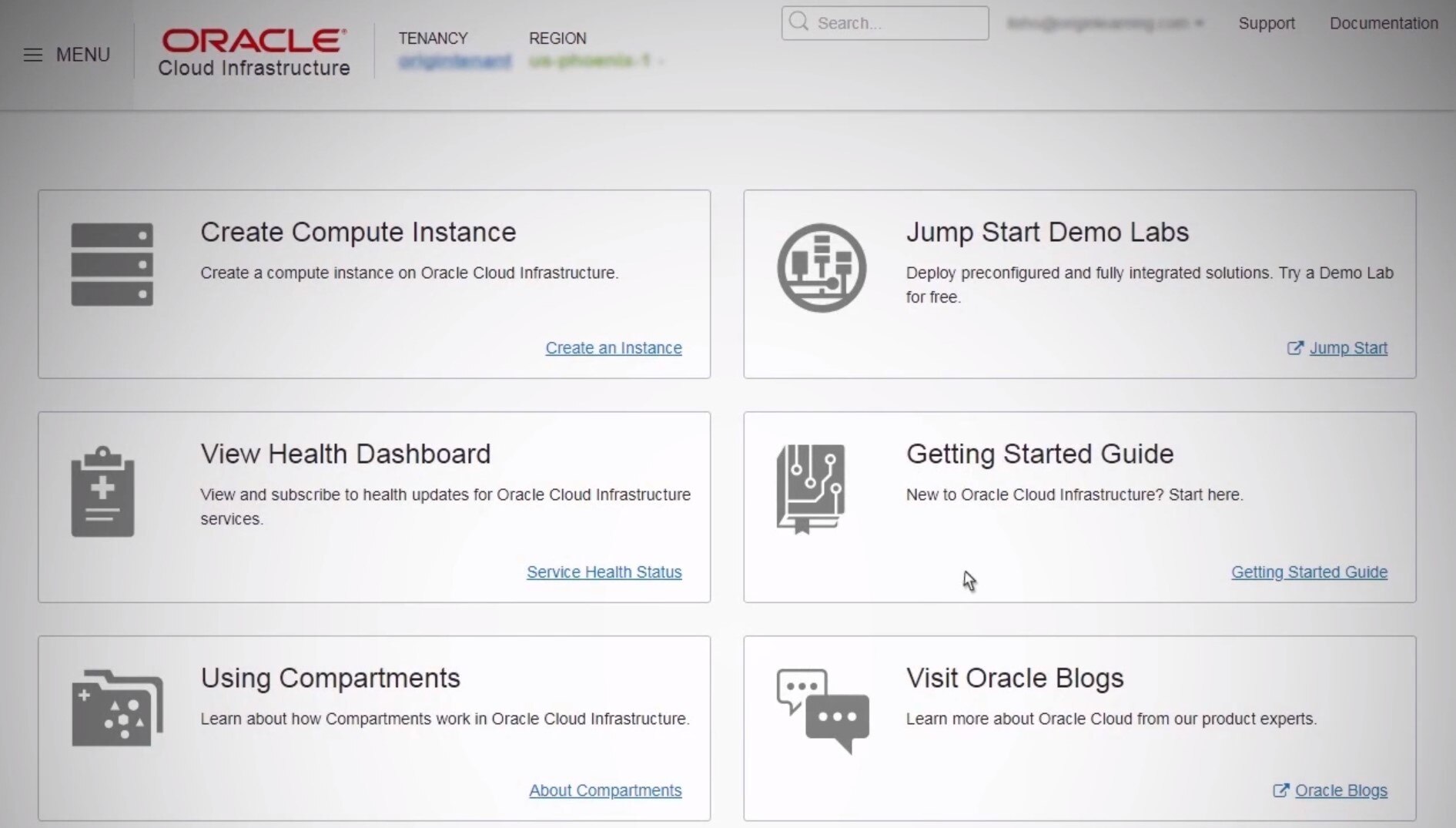This screenshot has height=828, width=1456.
Task: Expand the REGION us-phoenix-1 dropdown
Action: tap(594, 59)
